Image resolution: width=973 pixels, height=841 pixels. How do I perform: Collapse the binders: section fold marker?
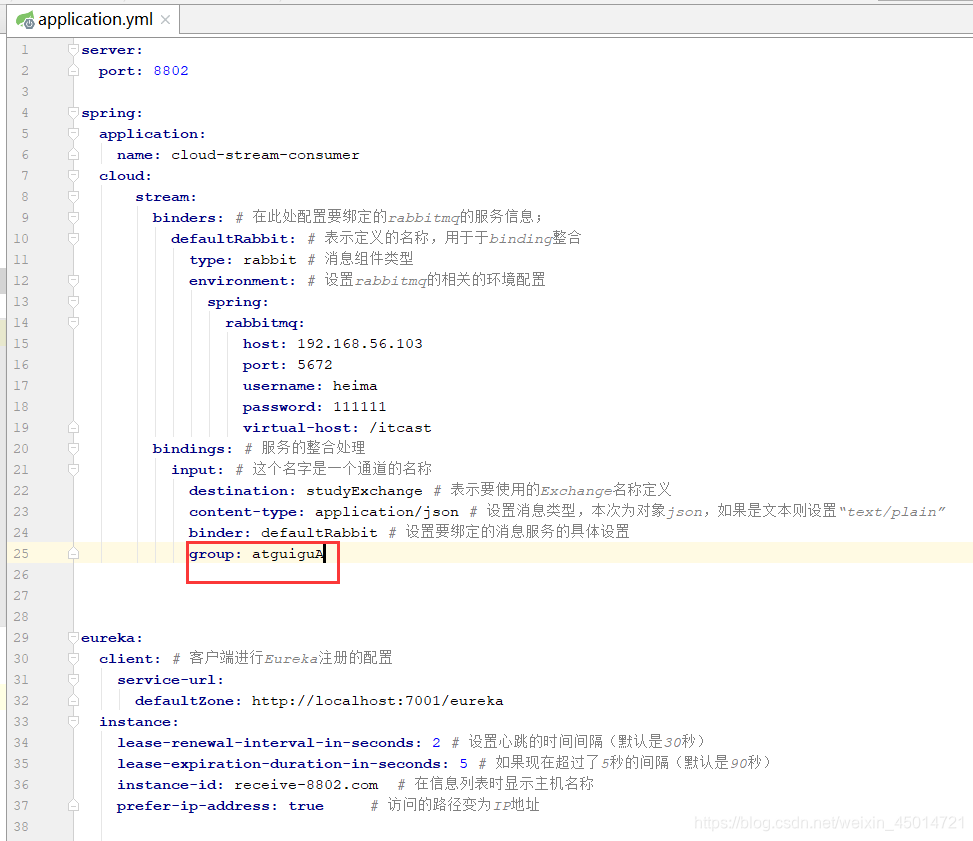tap(73, 217)
